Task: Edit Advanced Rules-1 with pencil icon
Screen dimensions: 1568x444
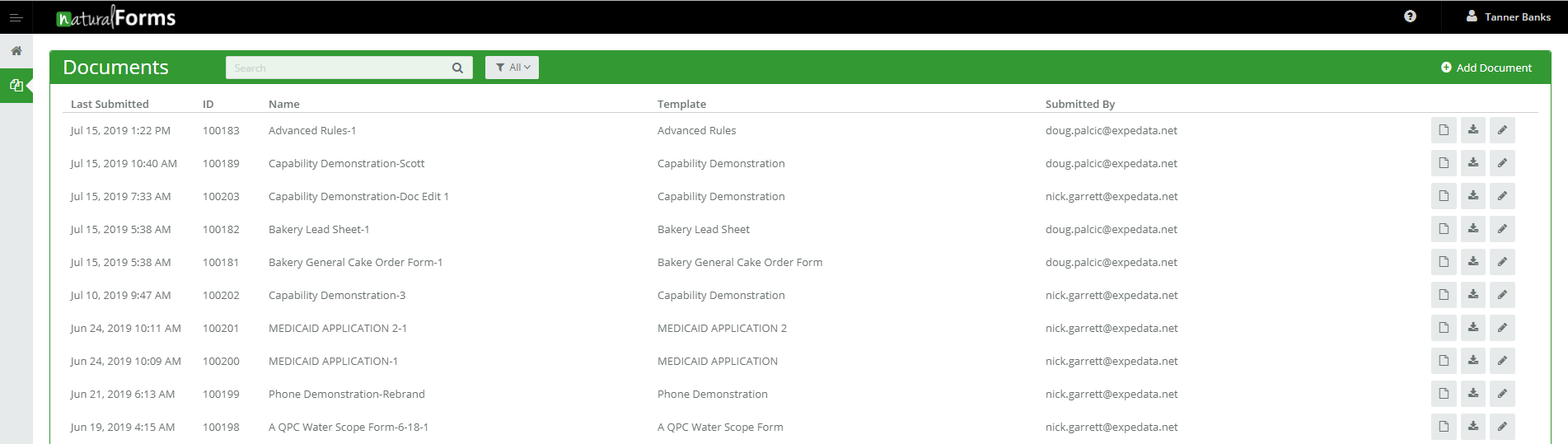Action: [1502, 130]
